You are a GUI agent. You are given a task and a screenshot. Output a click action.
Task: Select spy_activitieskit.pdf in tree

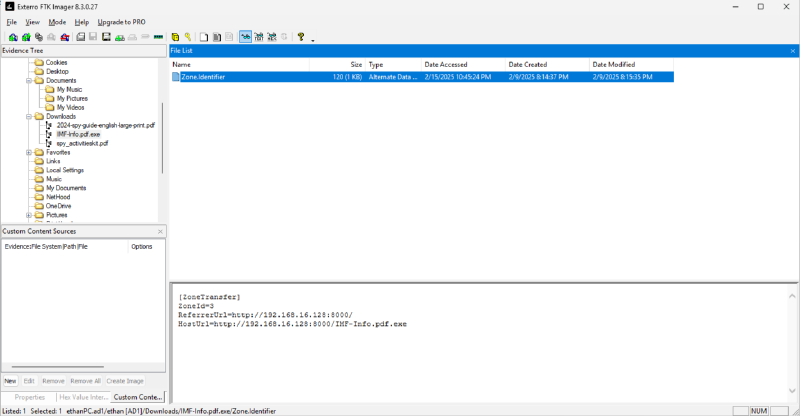(x=82, y=143)
